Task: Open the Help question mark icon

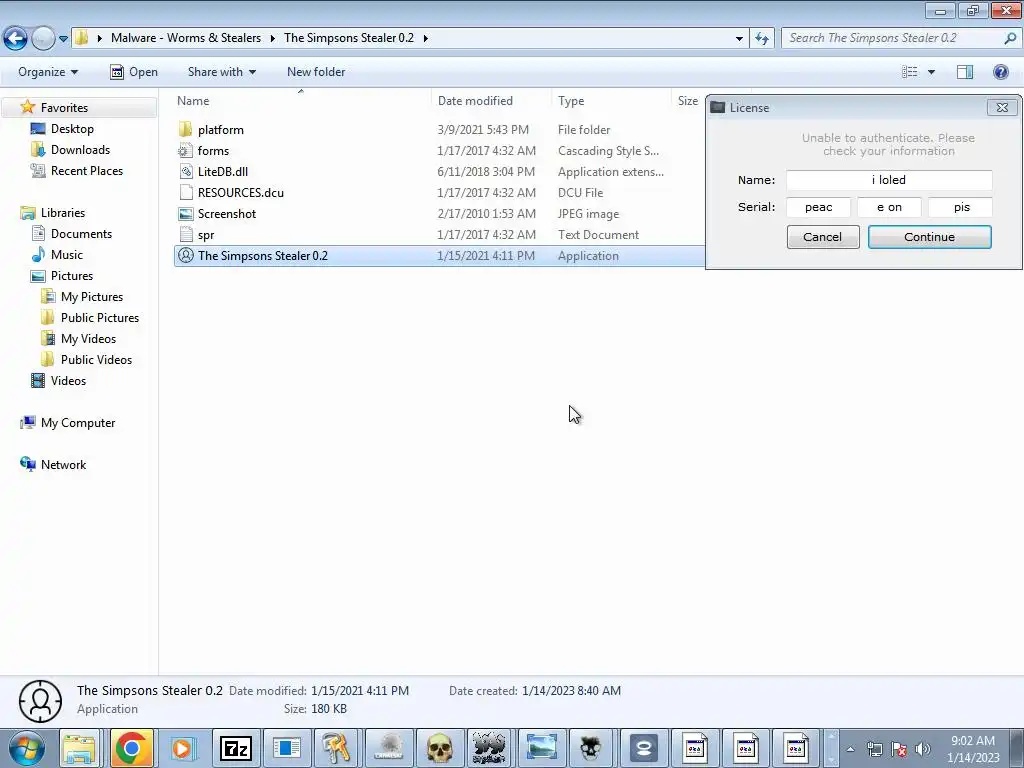Action: pos(1000,72)
